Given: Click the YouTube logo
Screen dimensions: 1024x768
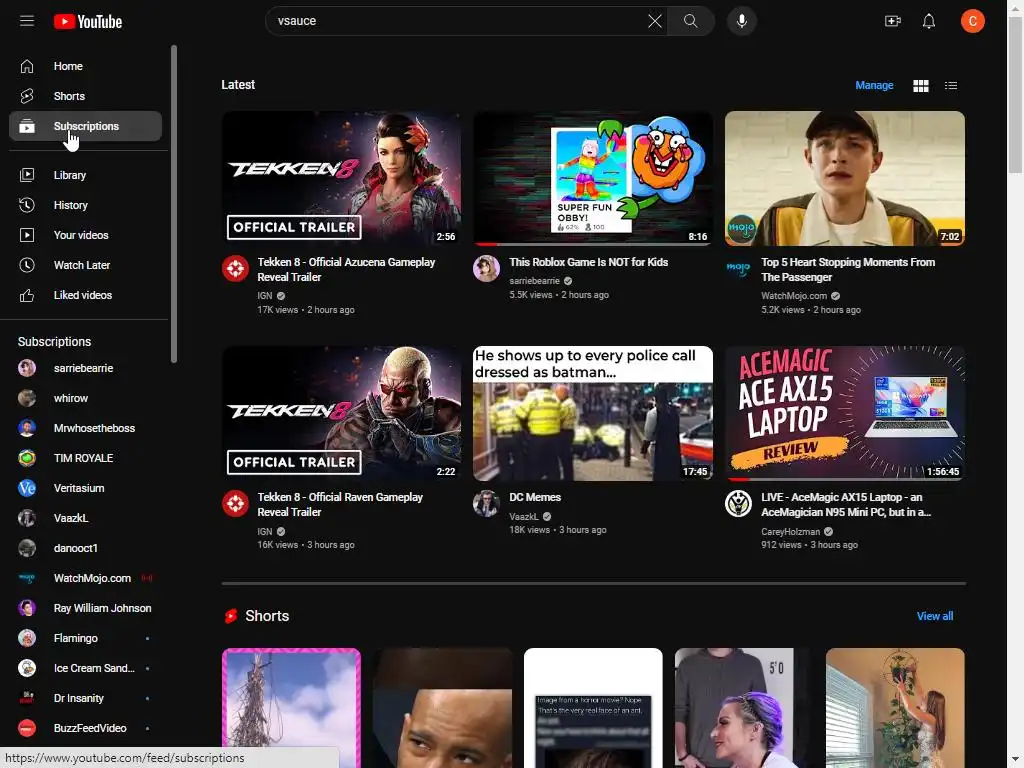Looking at the screenshot, I should coord(88,22).
